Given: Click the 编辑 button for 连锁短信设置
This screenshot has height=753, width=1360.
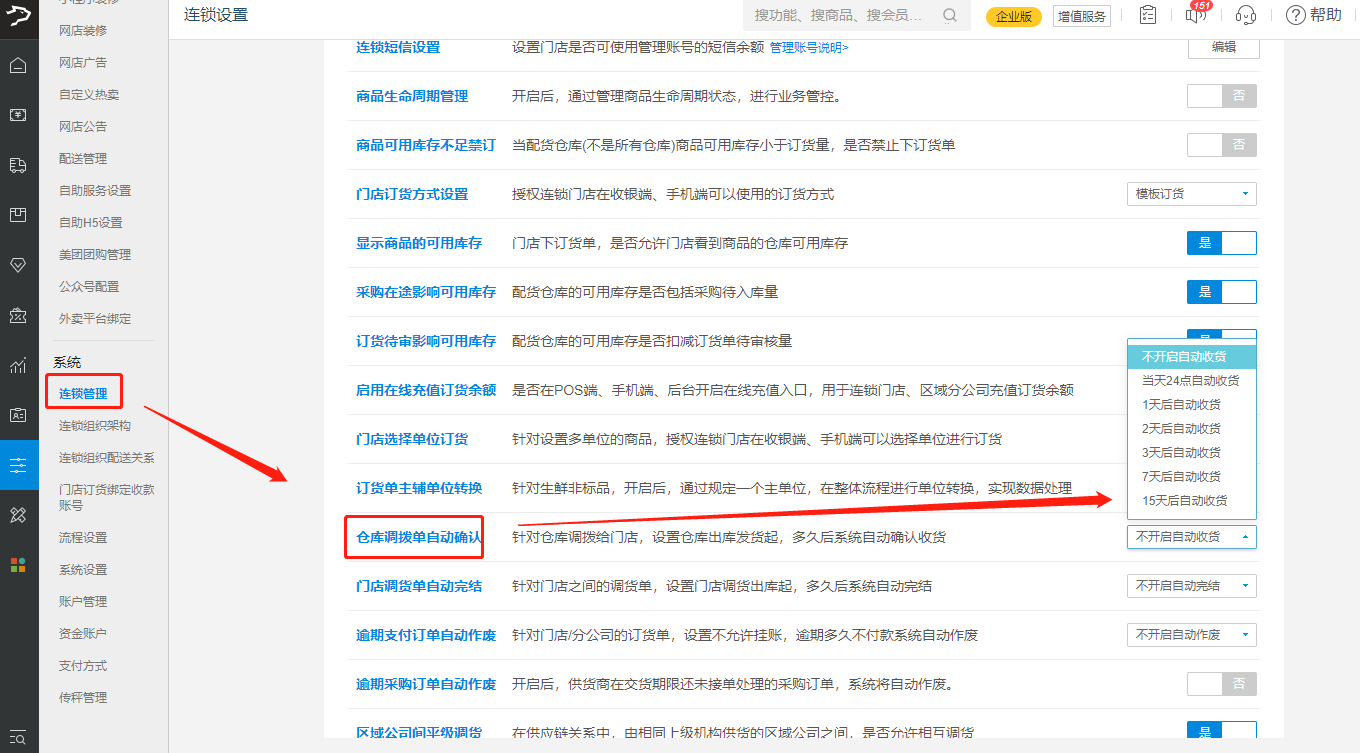Looking at the screenshot, I should point(1222,47).
